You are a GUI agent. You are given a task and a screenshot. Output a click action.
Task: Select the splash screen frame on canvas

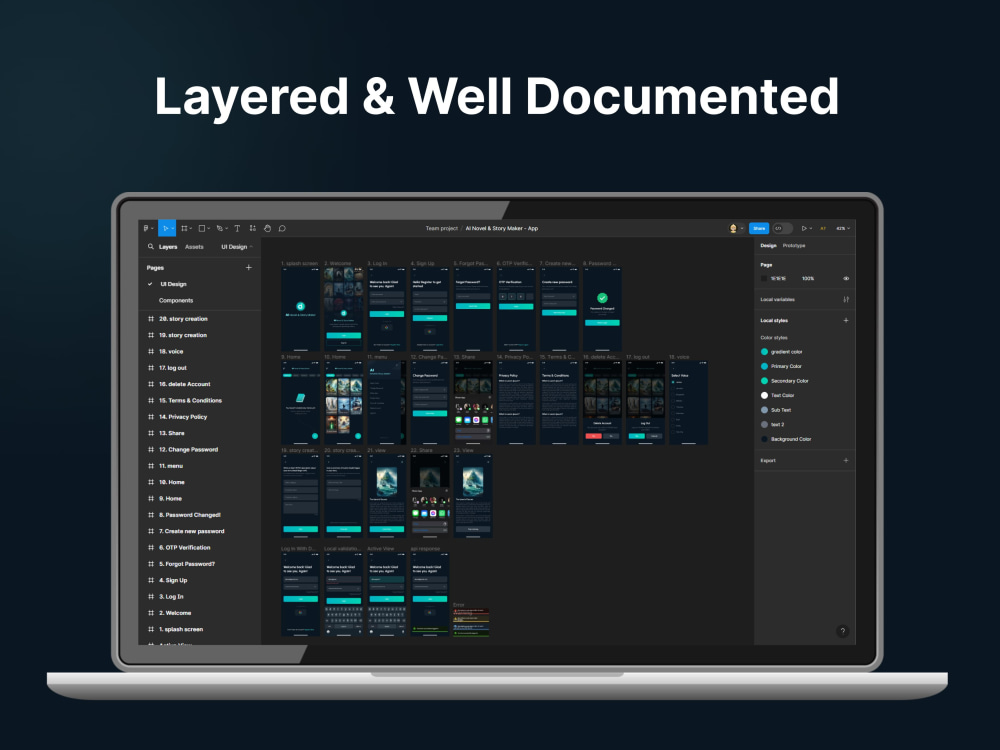click(x=300, y=309)
